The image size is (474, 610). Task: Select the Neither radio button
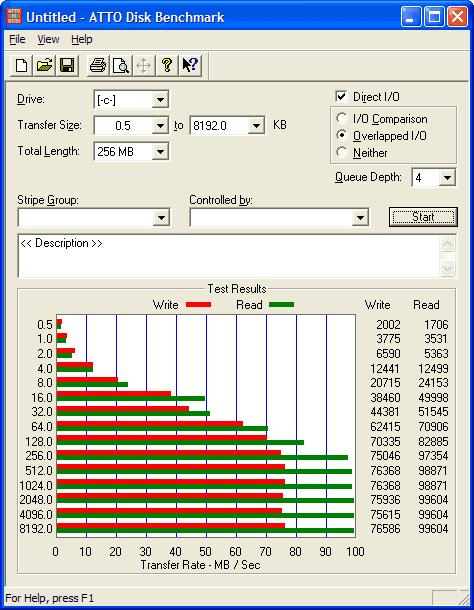[x=342, y=152]
